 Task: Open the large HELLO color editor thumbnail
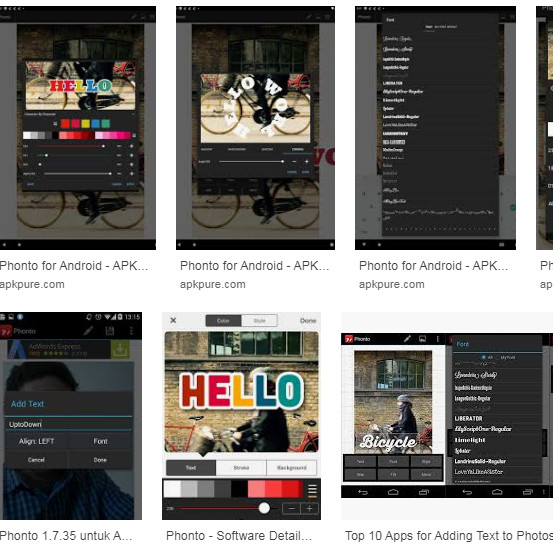tap(241, 415)
